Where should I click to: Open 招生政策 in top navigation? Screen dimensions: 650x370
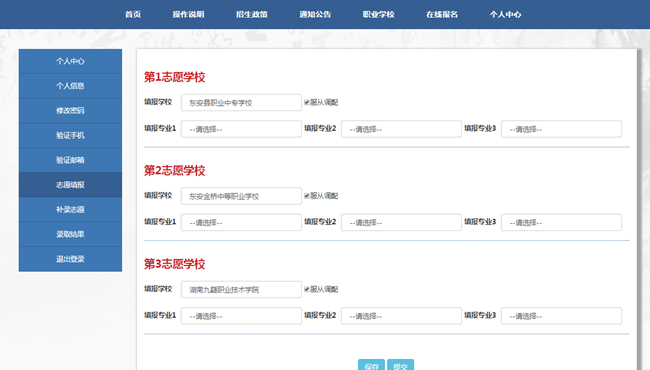[x=252, y=15]
